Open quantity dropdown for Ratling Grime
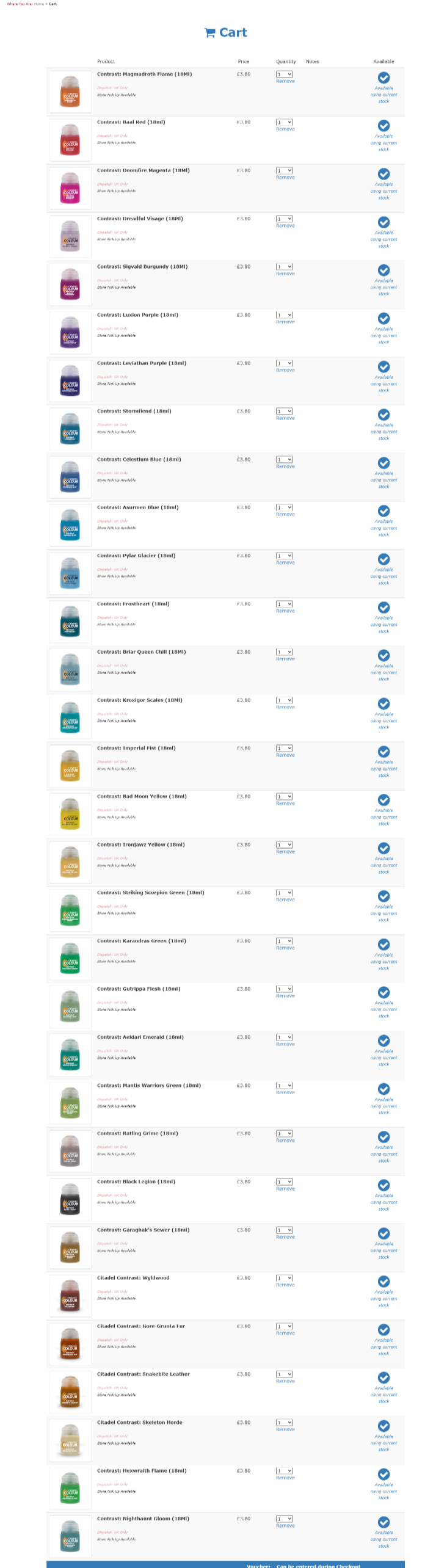Viewport: 425px width, 1568px height. point(284,1133)
